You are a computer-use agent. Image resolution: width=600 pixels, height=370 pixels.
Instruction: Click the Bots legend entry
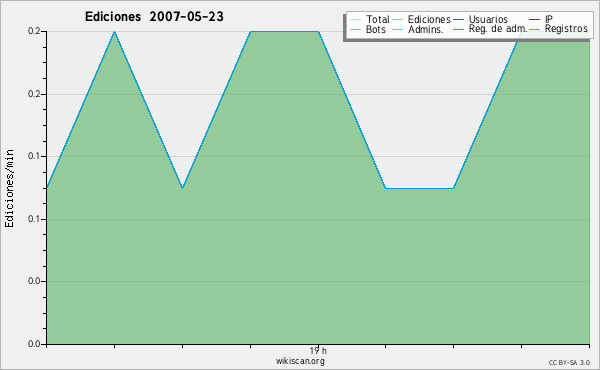coord(368,29)
